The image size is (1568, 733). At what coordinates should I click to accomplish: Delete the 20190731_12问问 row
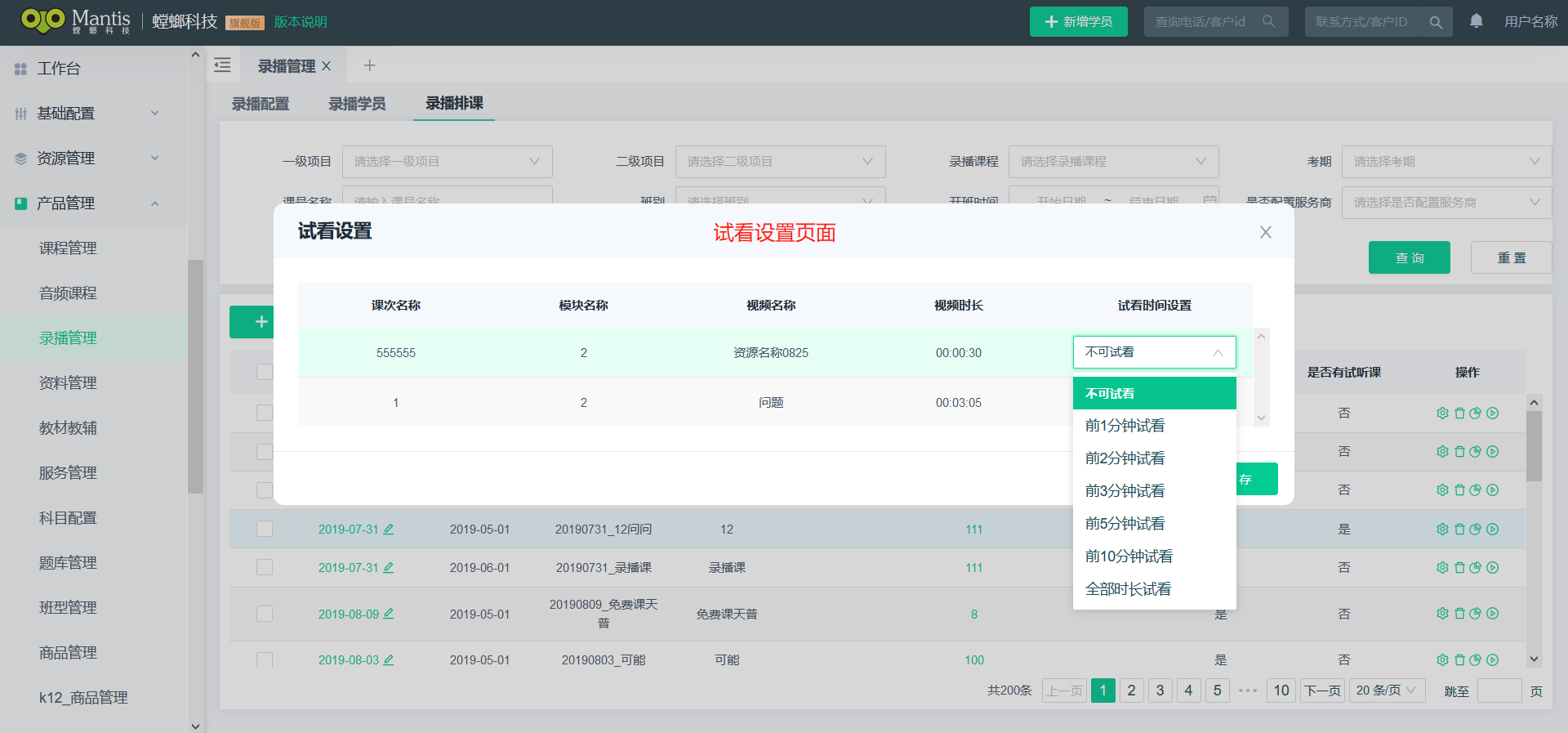1459,529
